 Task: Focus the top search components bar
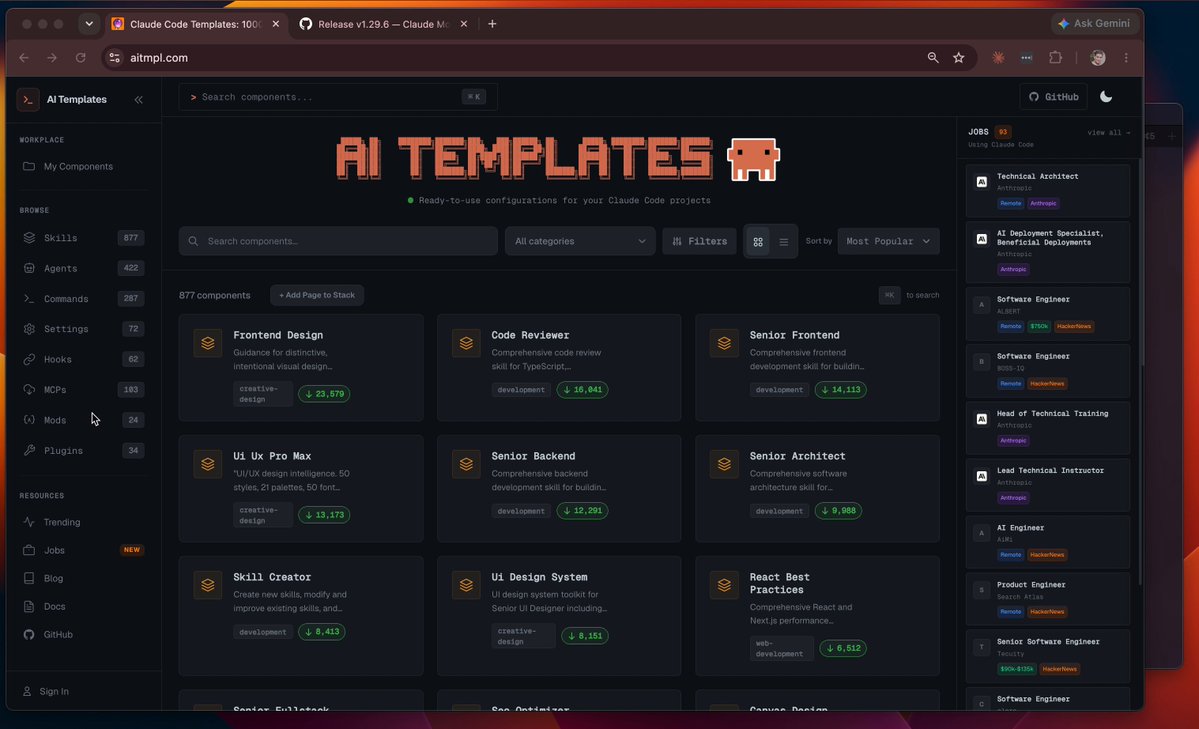[x=338, y=97]
